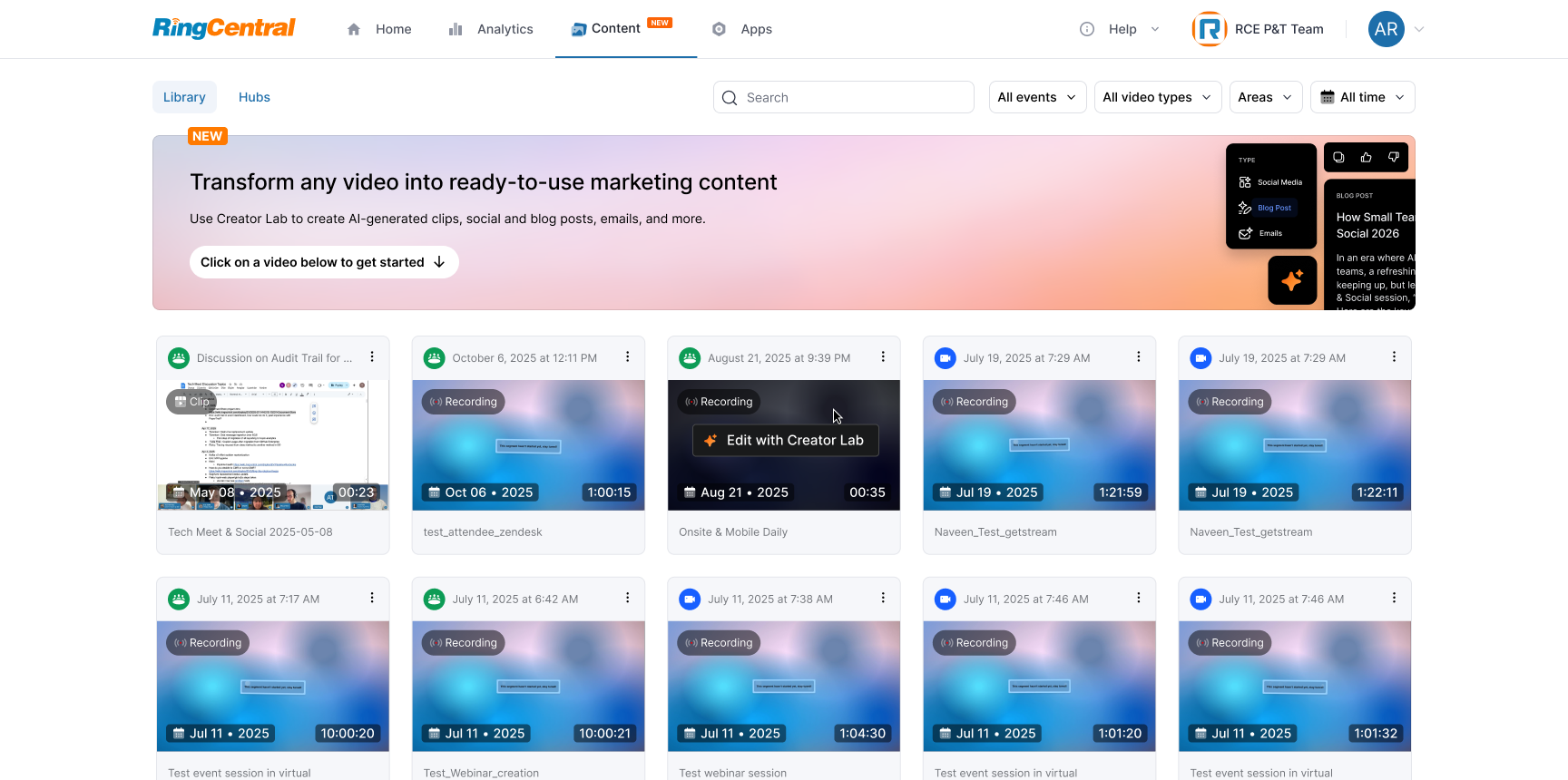Open more options for the 1:01:32 recording card
Screen dimensions: 1568x780
coord(1395,599)
